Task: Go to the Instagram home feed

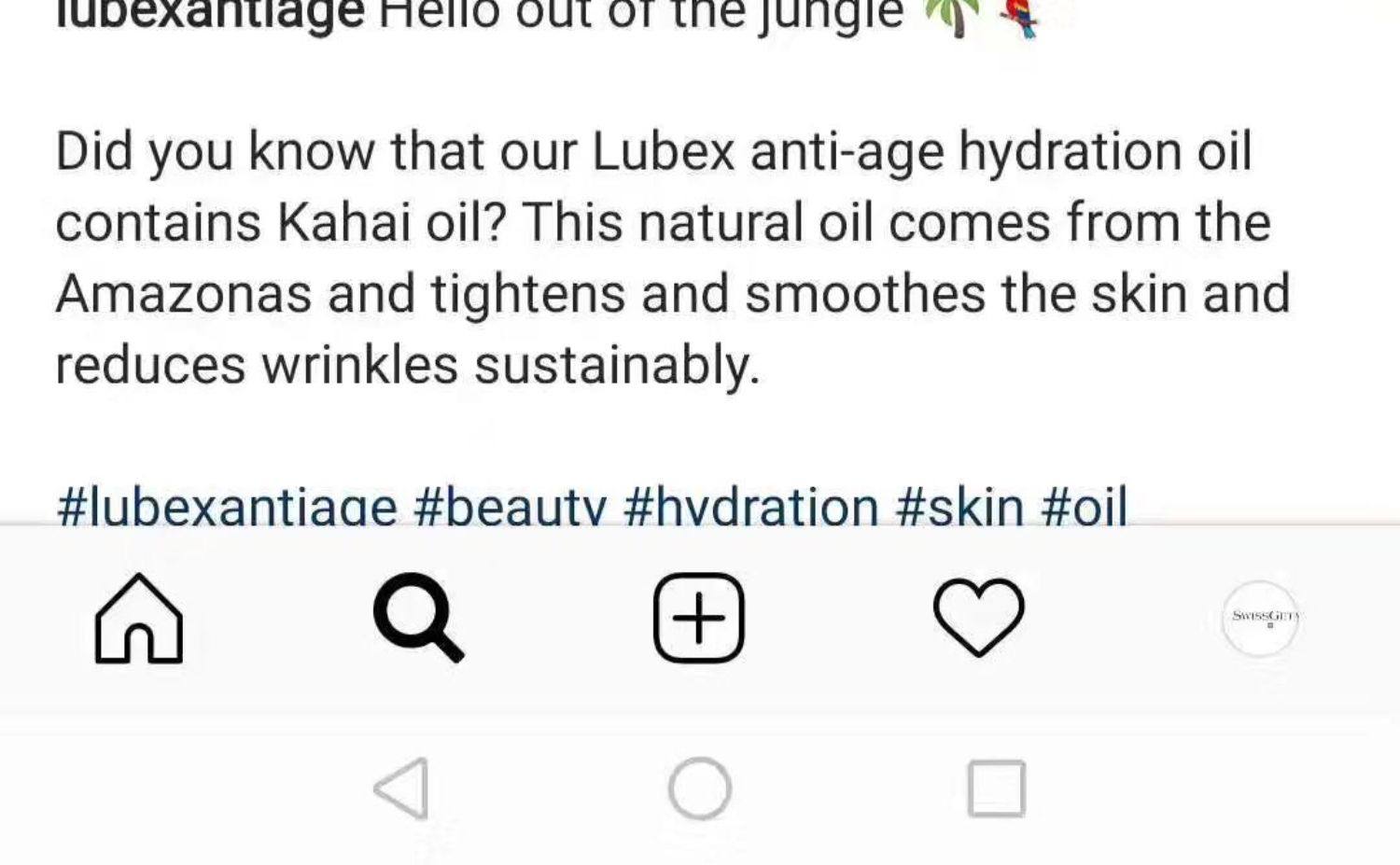Action: click(139, 619)
